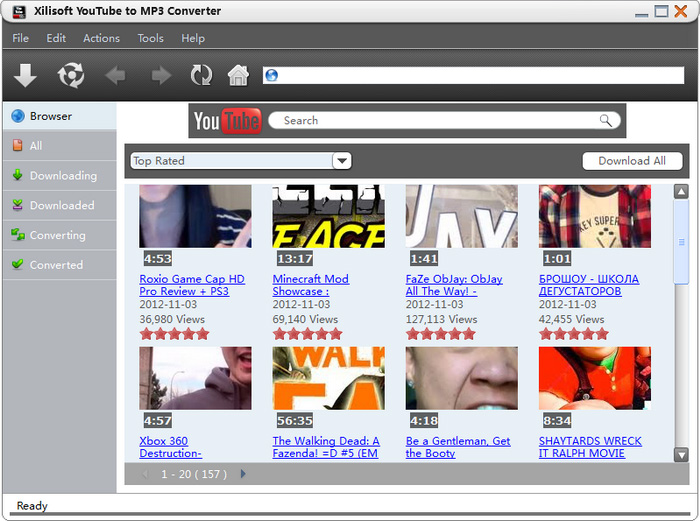Image resolution: width=700 pixels, height=521 pixels.
Task: Expand the Top Rated dropdown arrow
Action: click(342, 161)
